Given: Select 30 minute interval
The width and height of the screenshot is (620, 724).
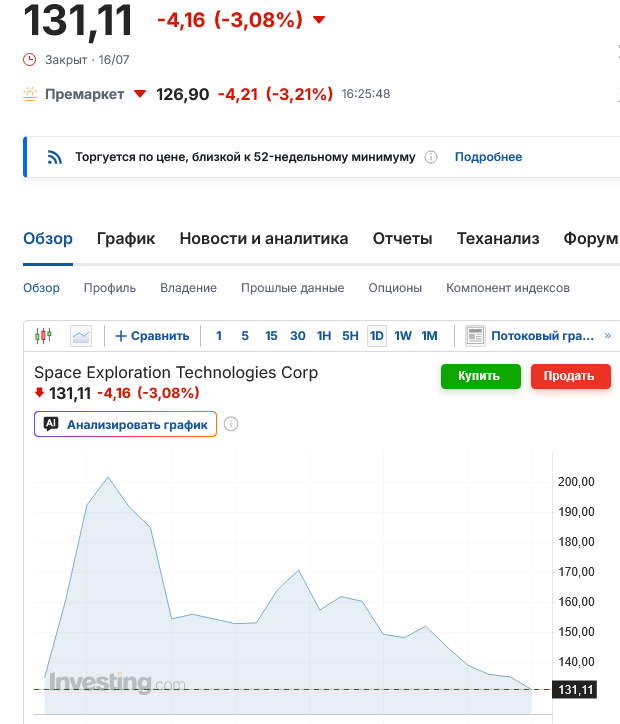Looking at the screenshot, I should [298, 336].
